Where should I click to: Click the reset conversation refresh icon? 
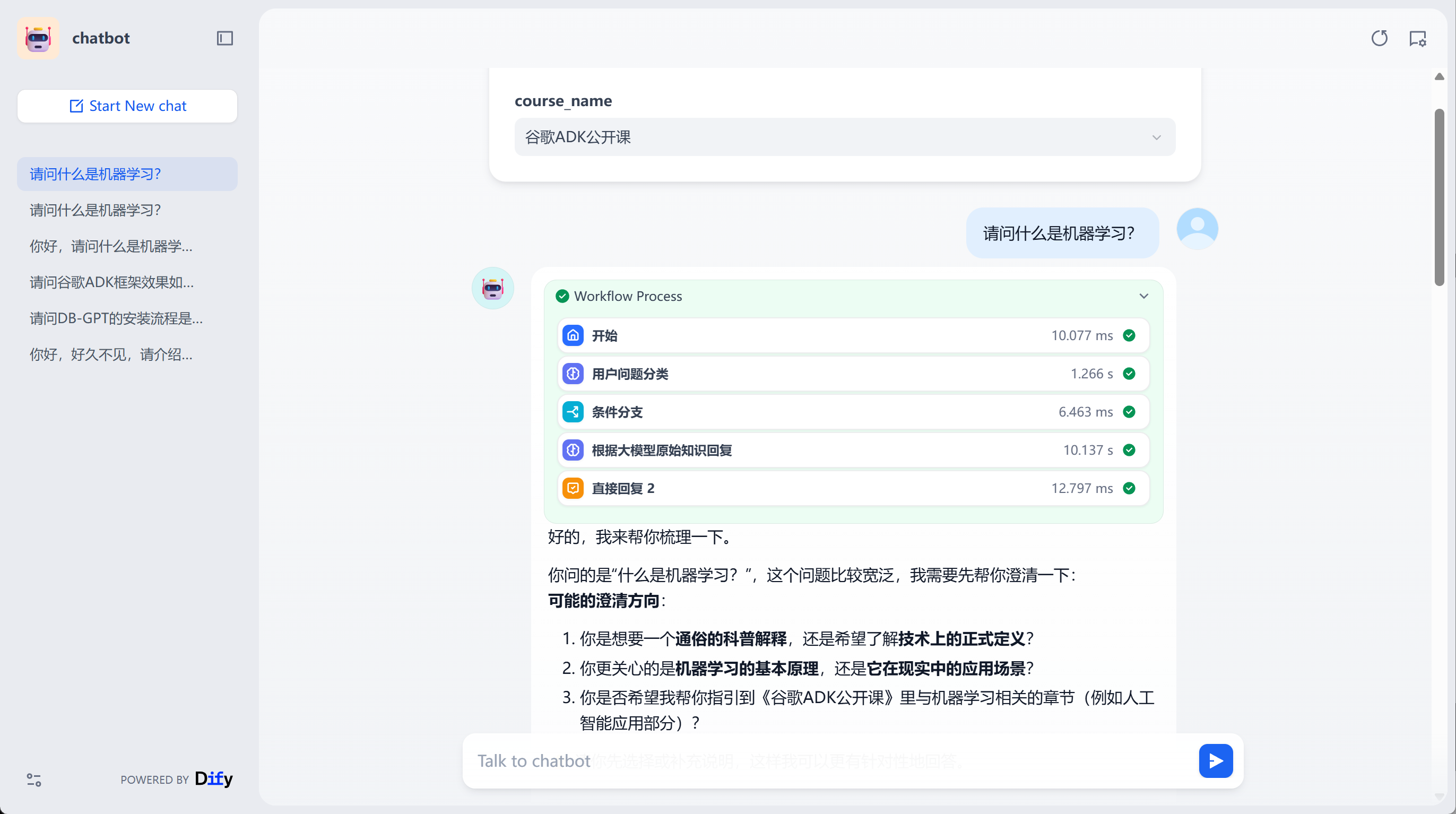point(1379,38)
